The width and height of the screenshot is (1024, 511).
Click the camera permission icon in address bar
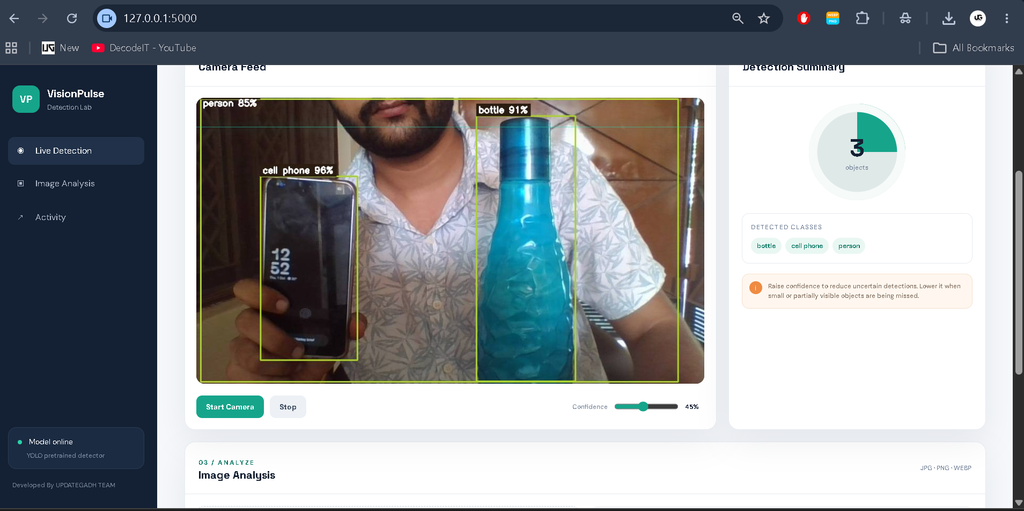coord(106,18)
